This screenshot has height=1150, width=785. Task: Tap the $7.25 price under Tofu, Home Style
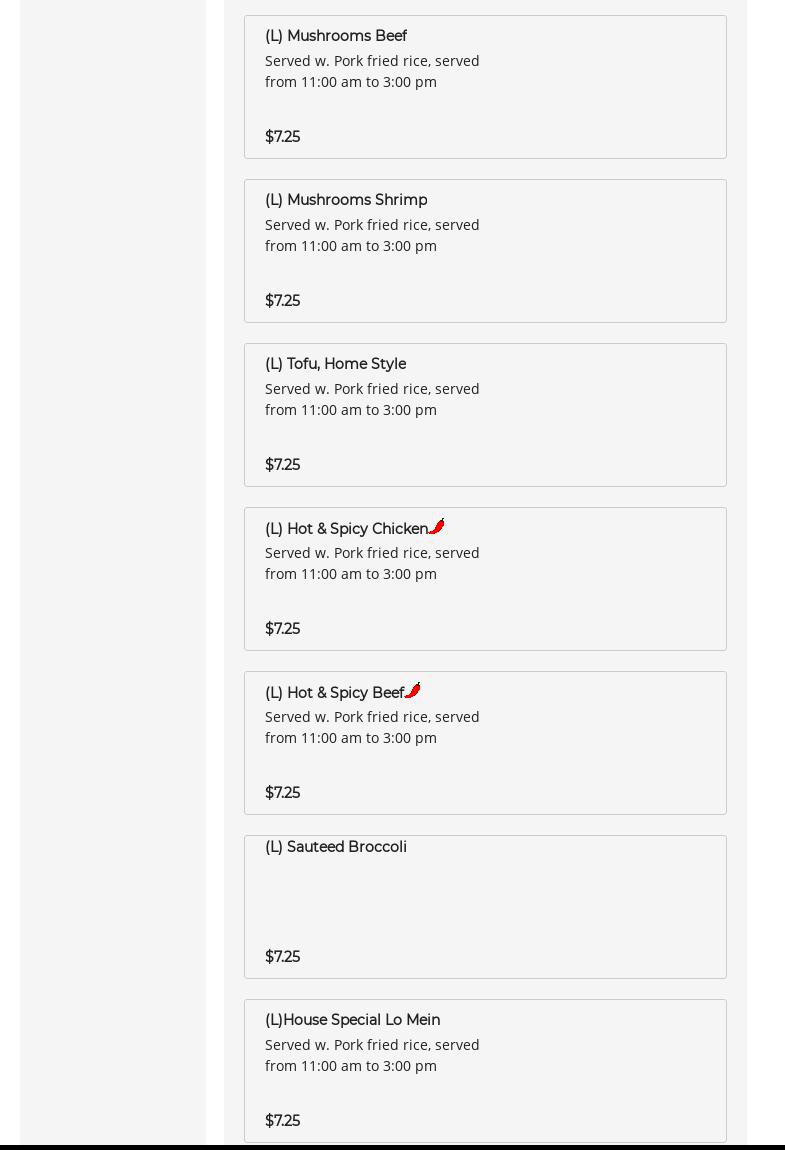tap(282, 465)
